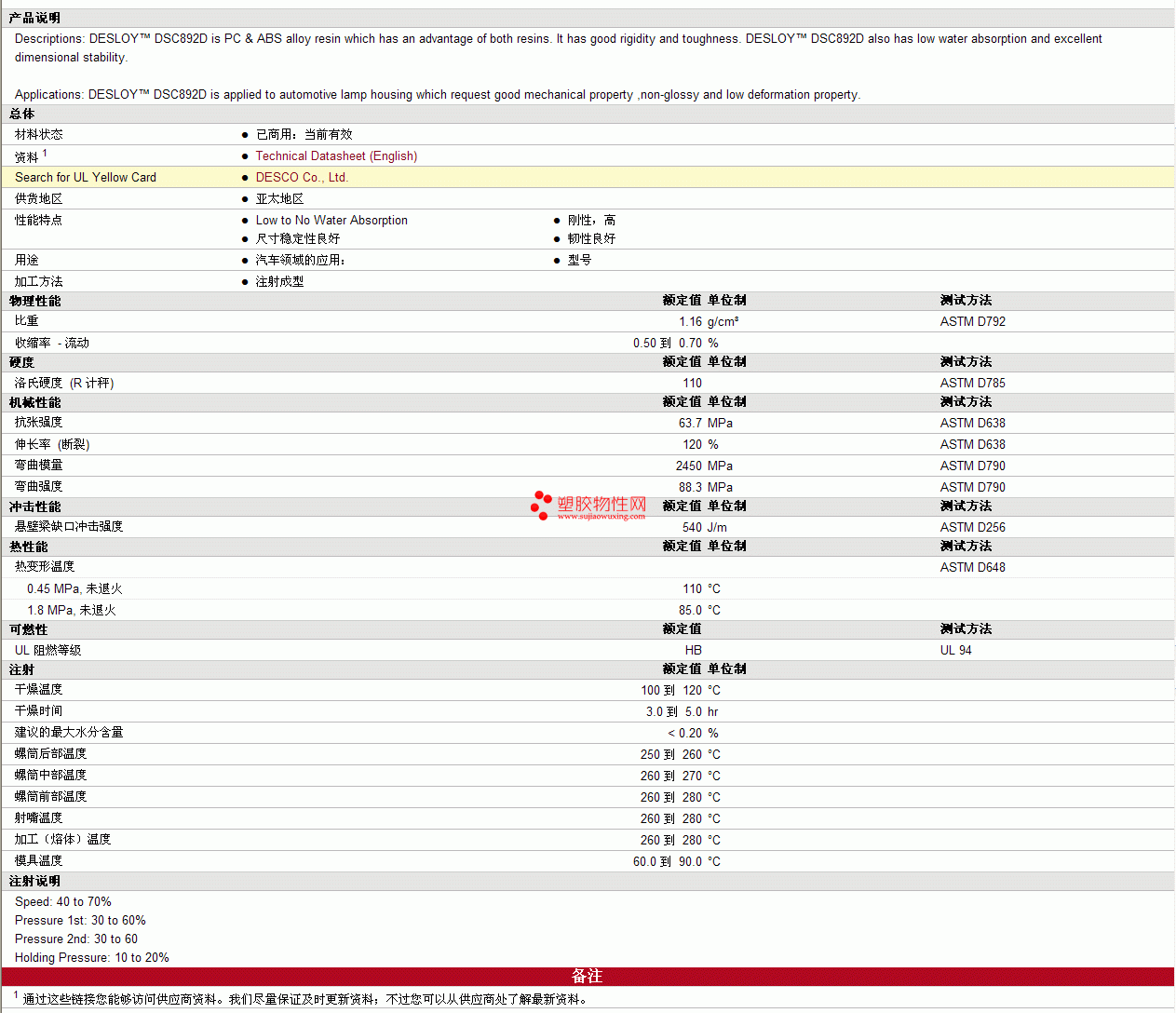Viewport: 1176px width, 1013px height.
Task: Click the 120 % elongation value
Action: click(x=701, y=445)
